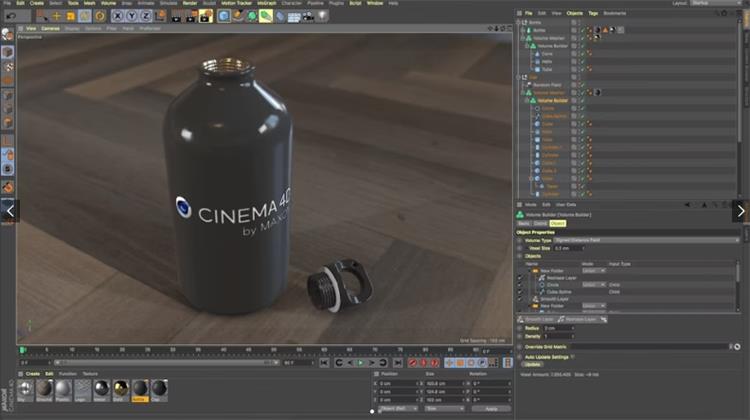Click the Render to Picture Viewer icon
This screenshot has height=420, width=750.
point(192,16)
